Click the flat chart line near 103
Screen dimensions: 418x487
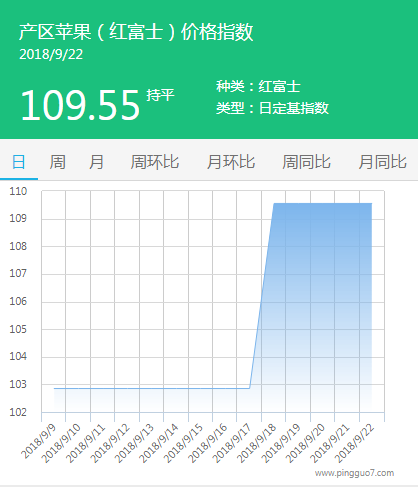[x=152, y=388]
